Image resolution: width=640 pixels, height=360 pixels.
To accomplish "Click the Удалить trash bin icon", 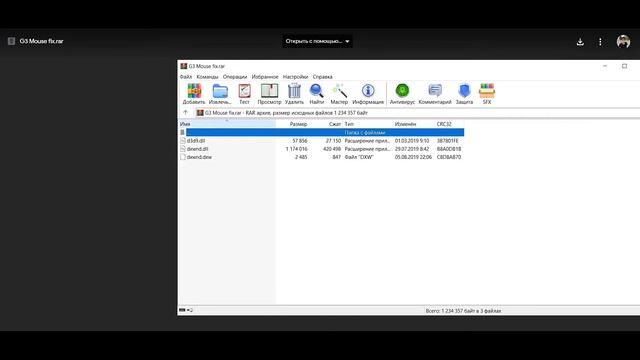I will [294, 91].
